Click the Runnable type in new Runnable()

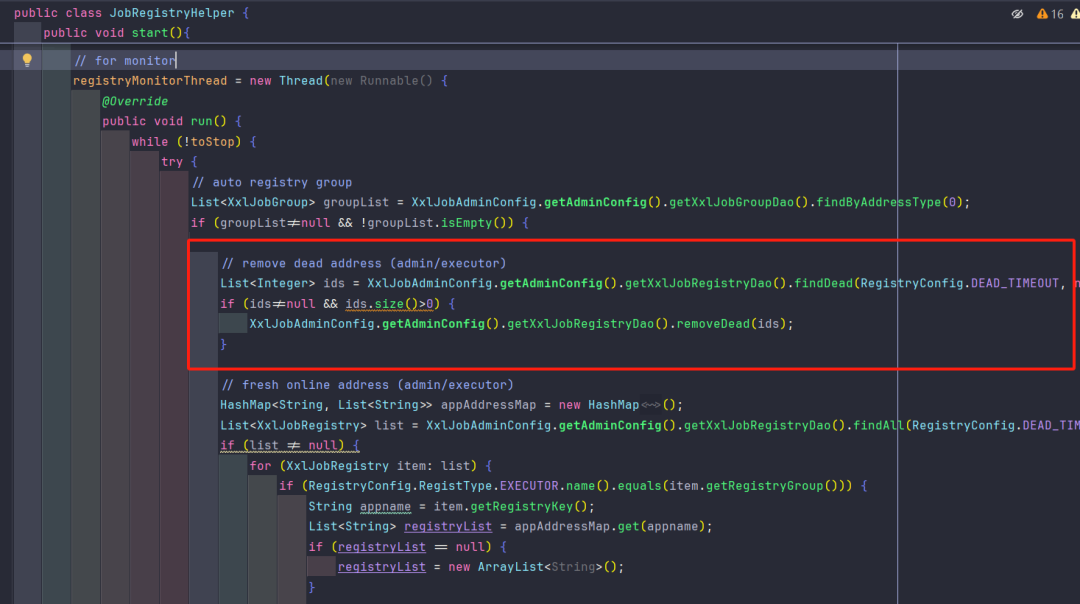tap(388, 81)
